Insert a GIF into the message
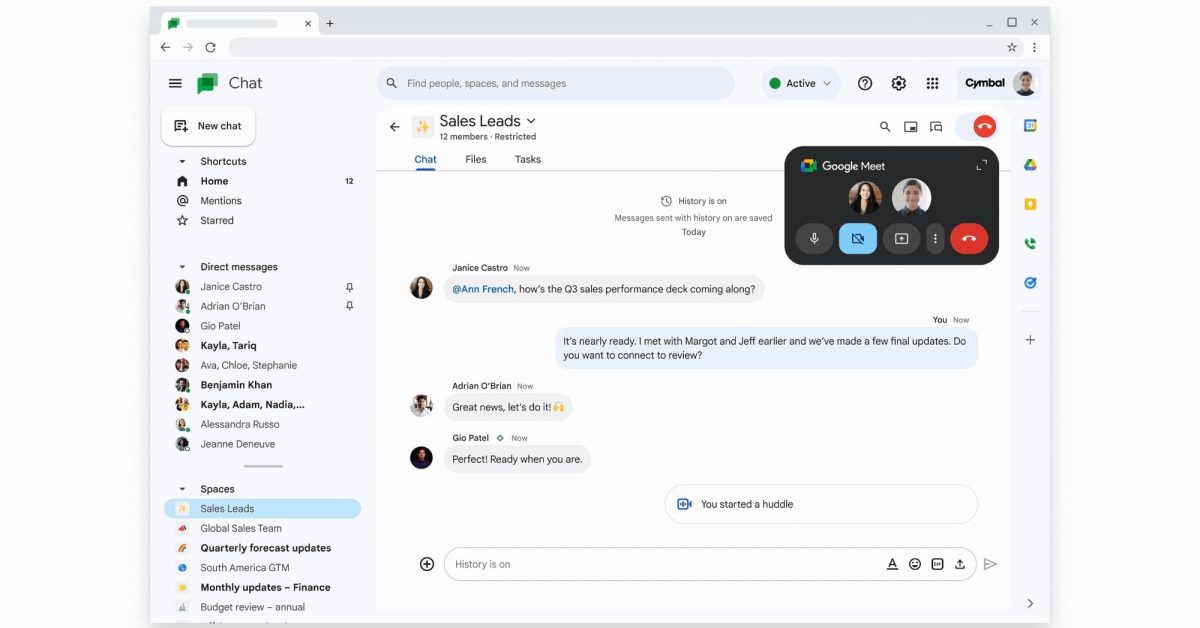Image resolution: width=1200 pixels, height=628 pixels. (x=937, y=563)
